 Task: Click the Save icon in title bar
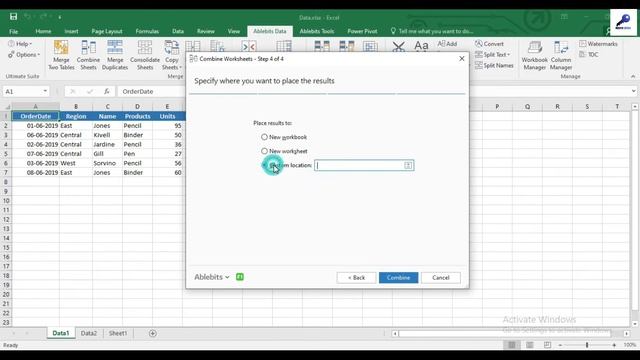pyautogui.click(x=13, y=17)
